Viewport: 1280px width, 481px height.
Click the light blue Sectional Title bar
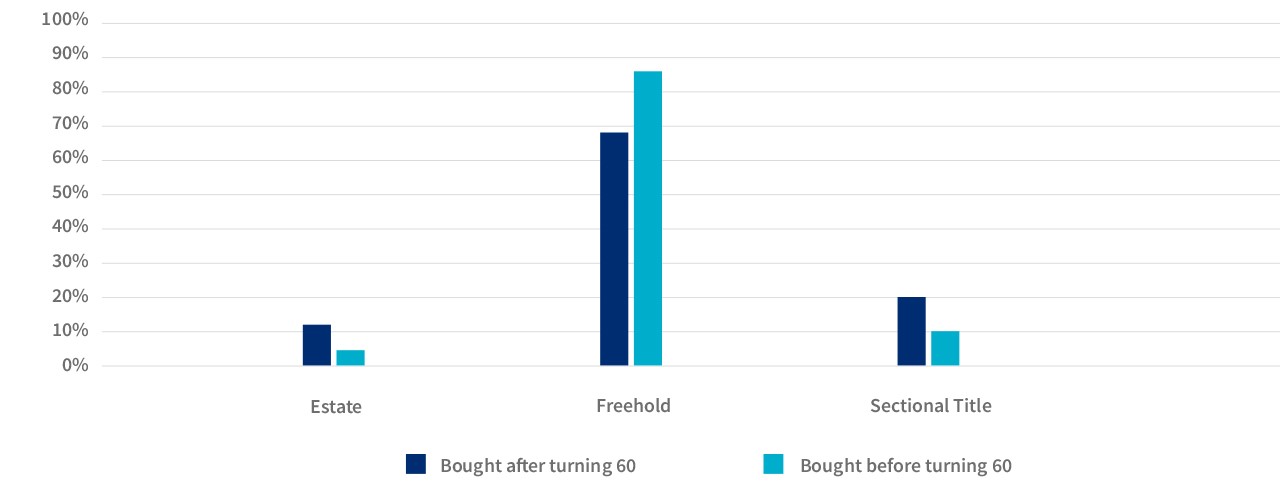click(945, 348)
